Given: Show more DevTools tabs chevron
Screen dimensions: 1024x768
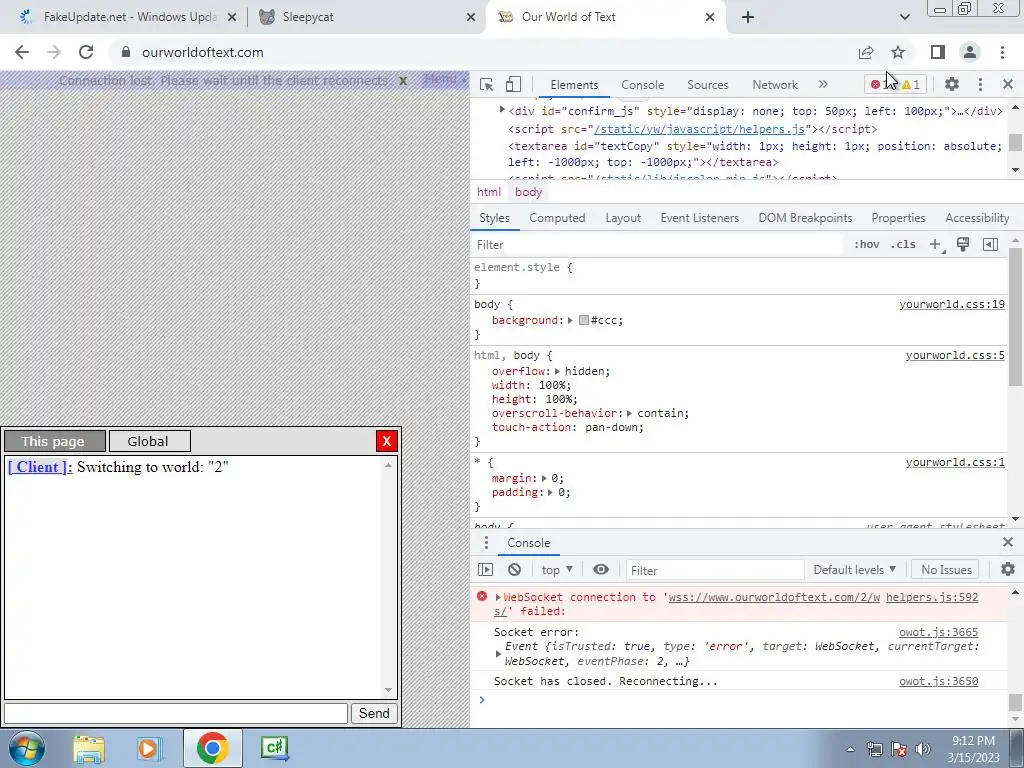Looking at the screenshot, I should tap(823, 84).
